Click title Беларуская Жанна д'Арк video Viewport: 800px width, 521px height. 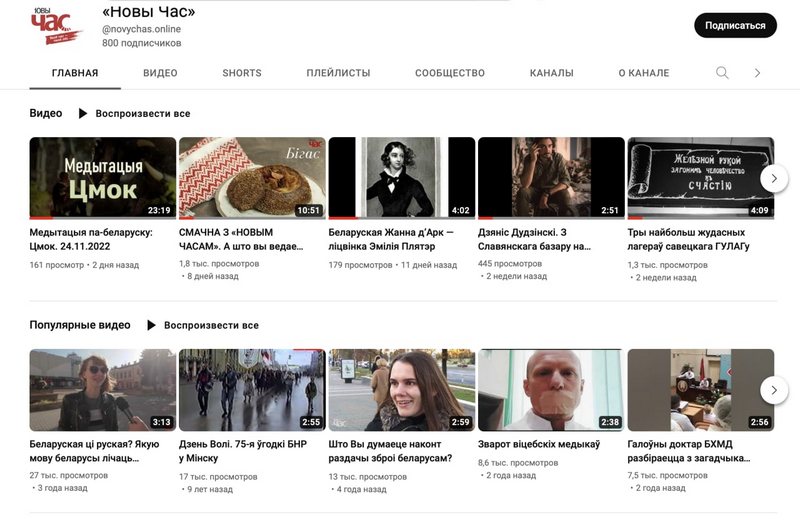391,239
